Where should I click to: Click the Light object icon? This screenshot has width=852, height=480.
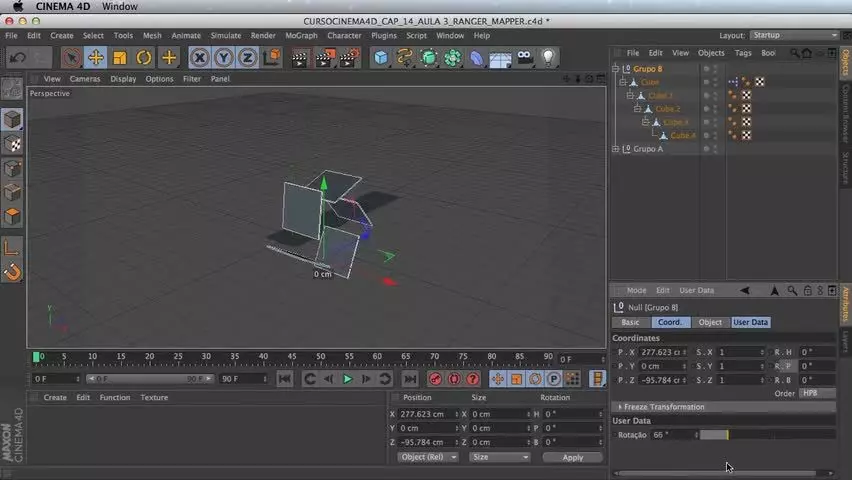pyautogui.click(x=548, y=58)
